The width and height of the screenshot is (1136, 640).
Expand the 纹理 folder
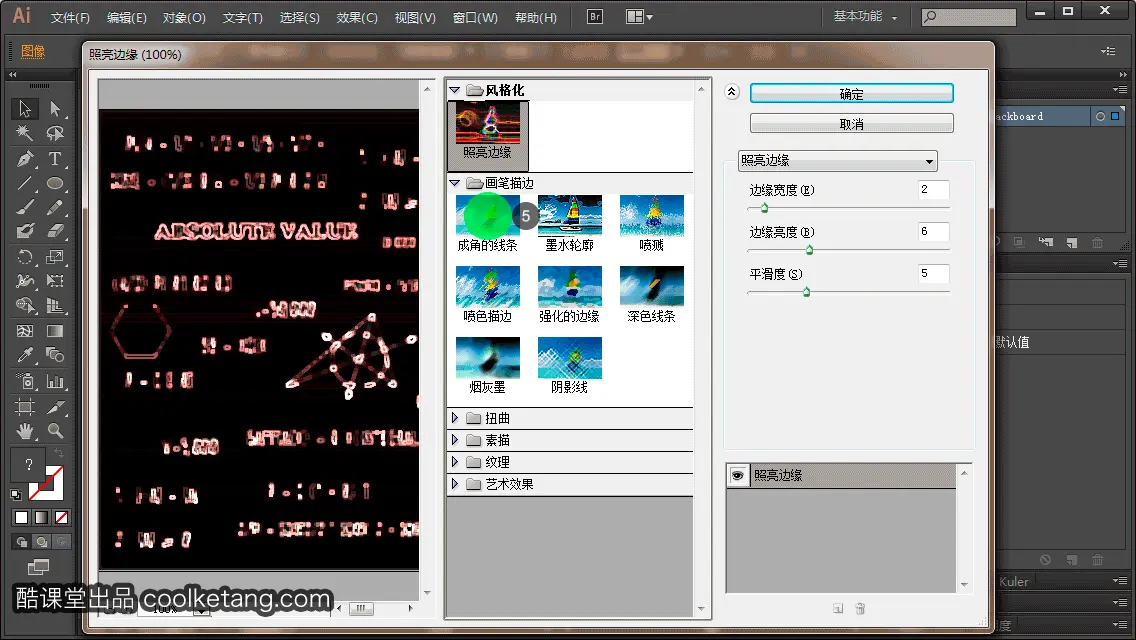[x=455, y=462]
